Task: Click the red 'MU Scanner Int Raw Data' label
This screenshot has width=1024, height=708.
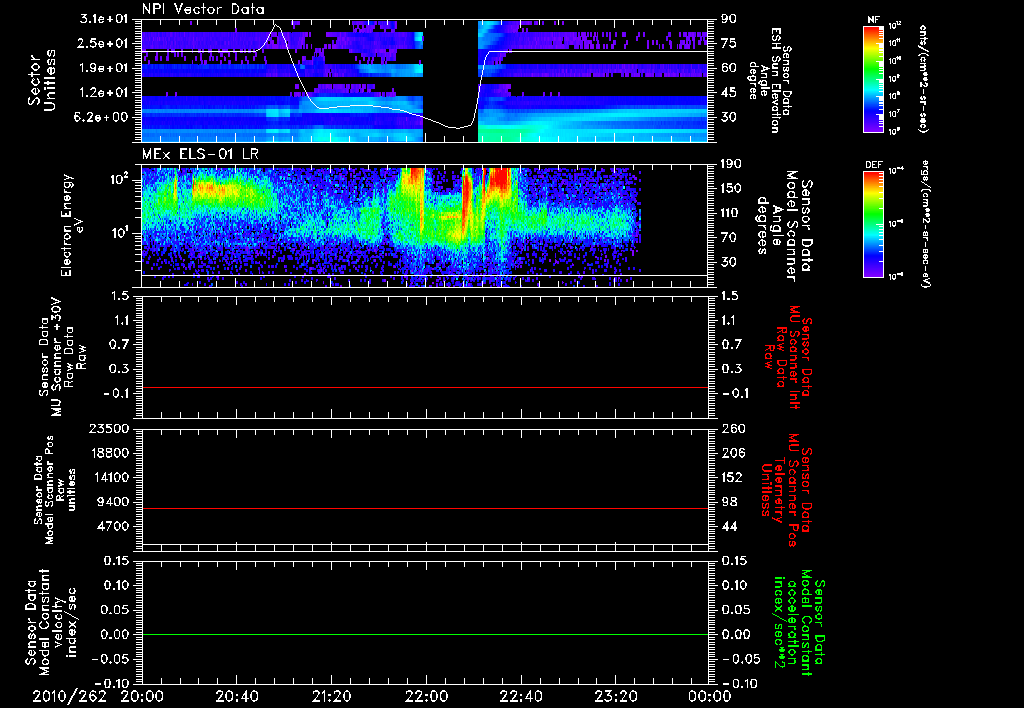Action: point(788,357)
